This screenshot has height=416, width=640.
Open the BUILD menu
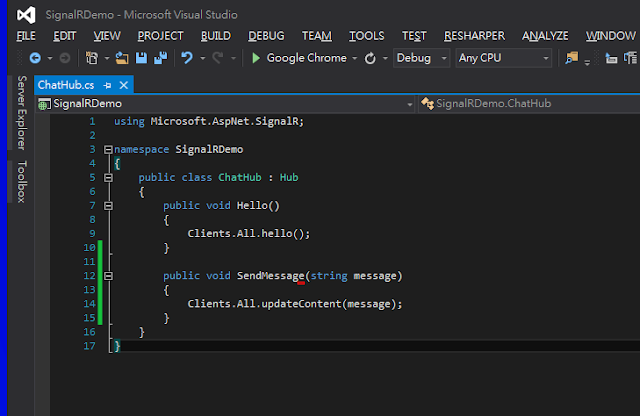coord(216,36)
